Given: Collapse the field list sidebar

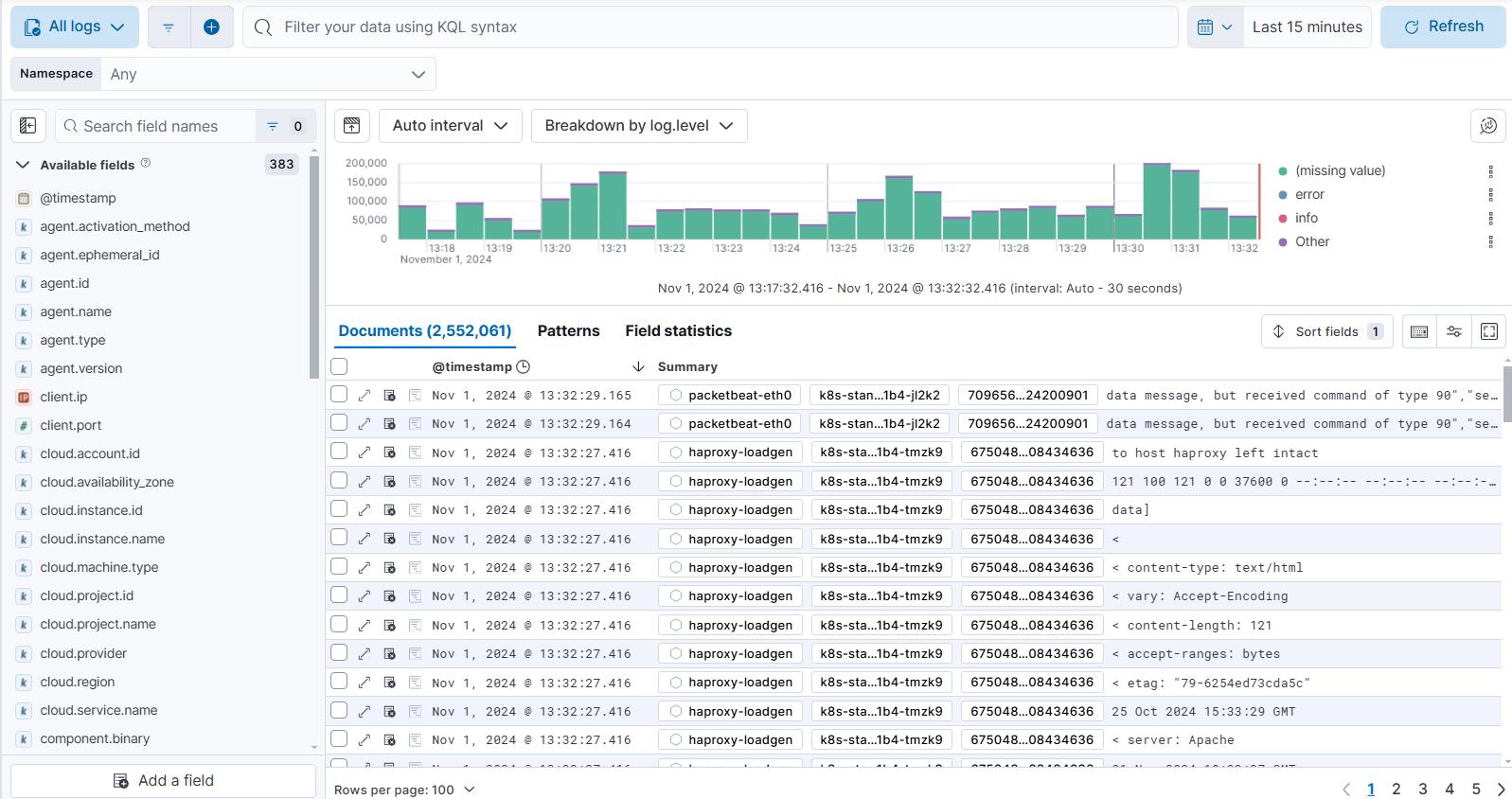Looking at the screenshot, I should pos(28,126).
